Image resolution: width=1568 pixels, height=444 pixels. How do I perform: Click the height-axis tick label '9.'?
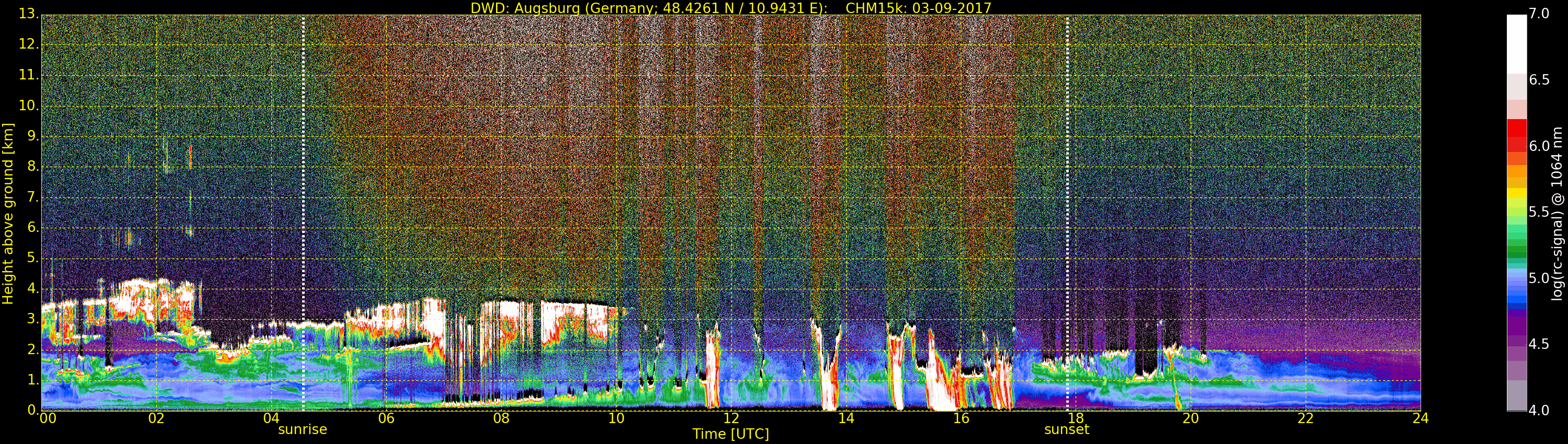click(33, 136)
